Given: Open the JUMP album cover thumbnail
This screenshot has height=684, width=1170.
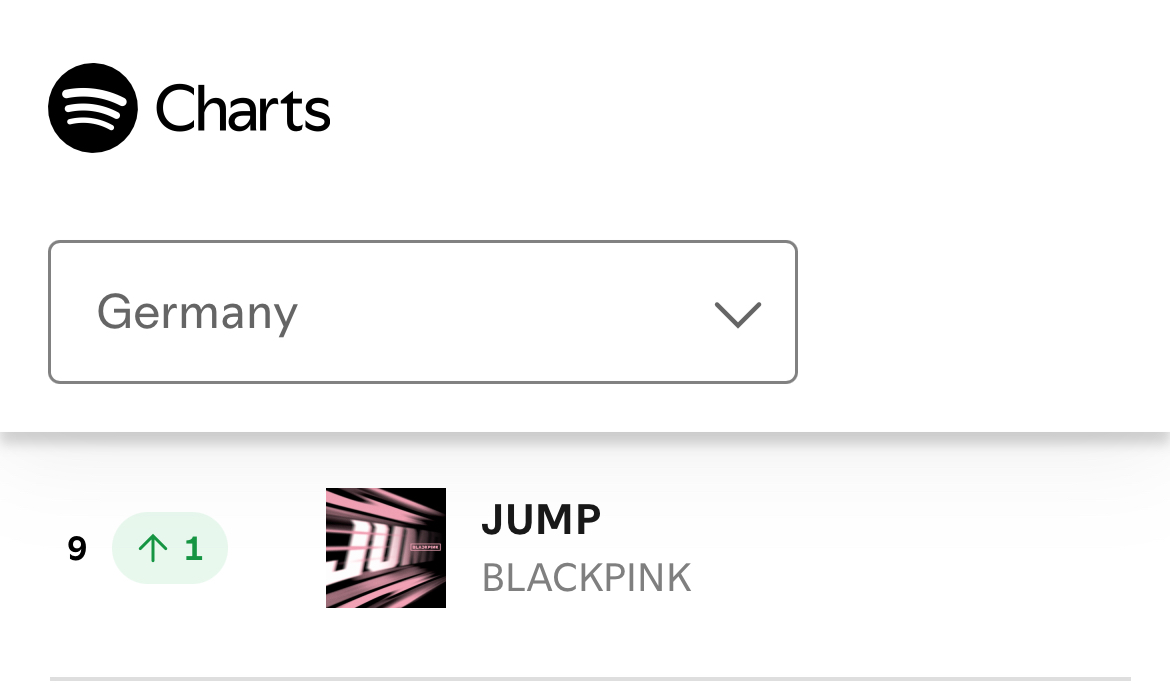Looking at the screenshot, I should [x=386, y=548].
